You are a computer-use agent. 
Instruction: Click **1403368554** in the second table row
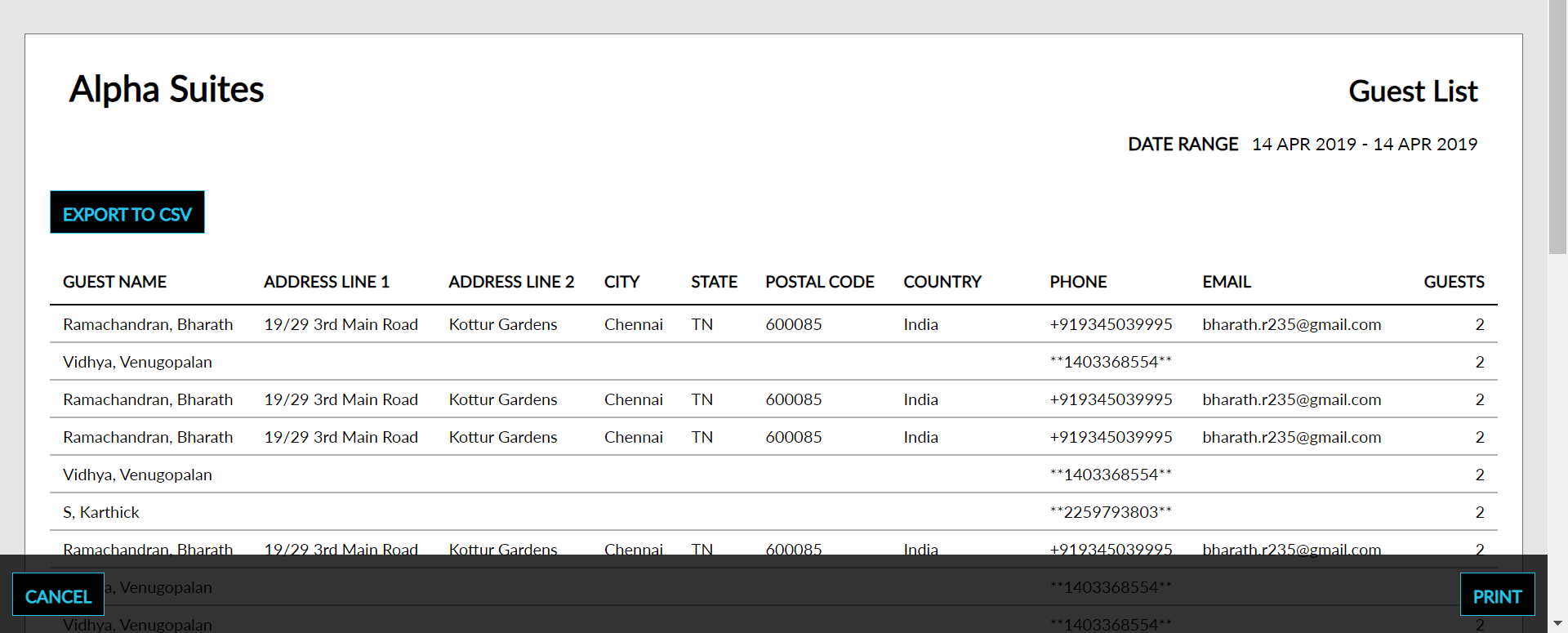[1111, 362]
